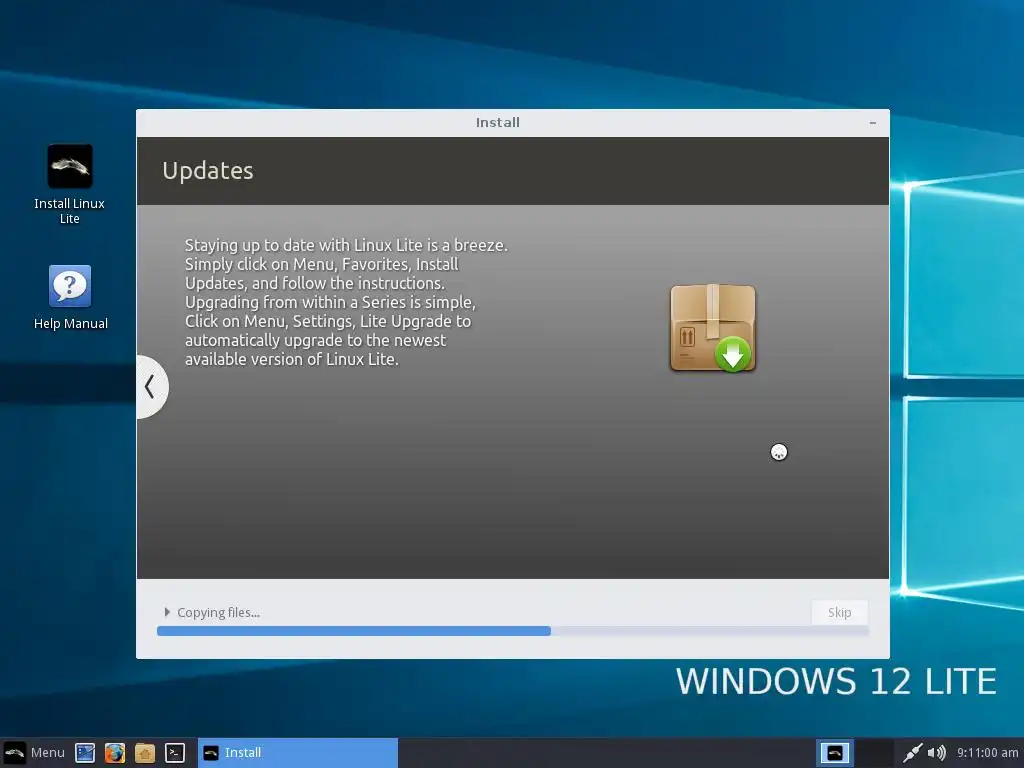Click the installation progress bar

[x=513, y=631]
